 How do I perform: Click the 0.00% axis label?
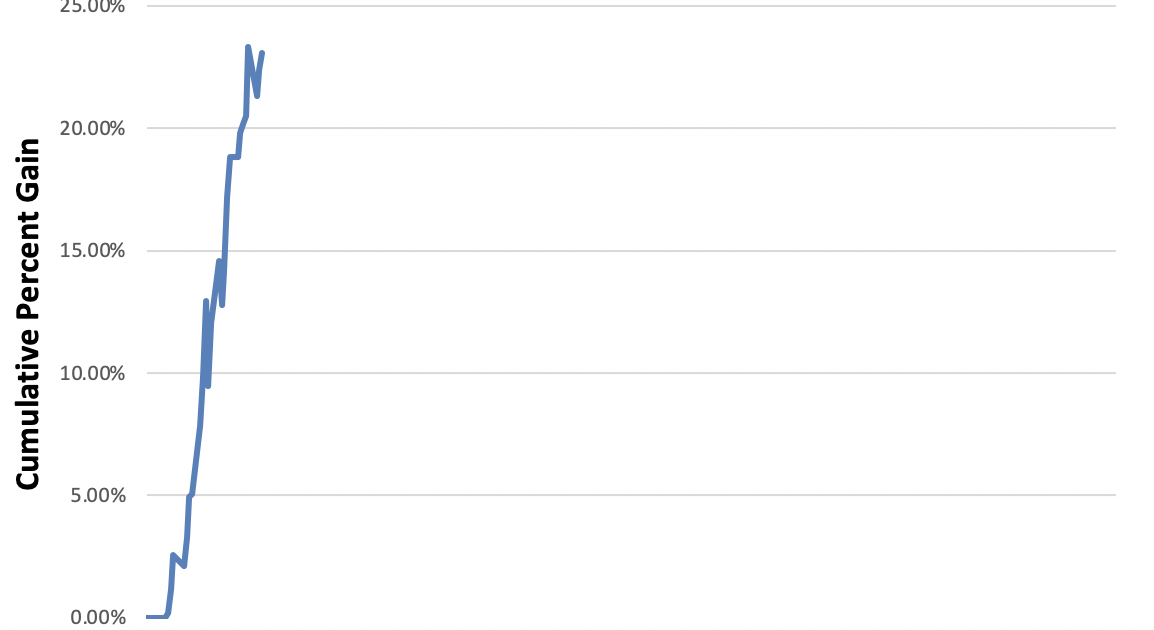click(x=98, y=617)
